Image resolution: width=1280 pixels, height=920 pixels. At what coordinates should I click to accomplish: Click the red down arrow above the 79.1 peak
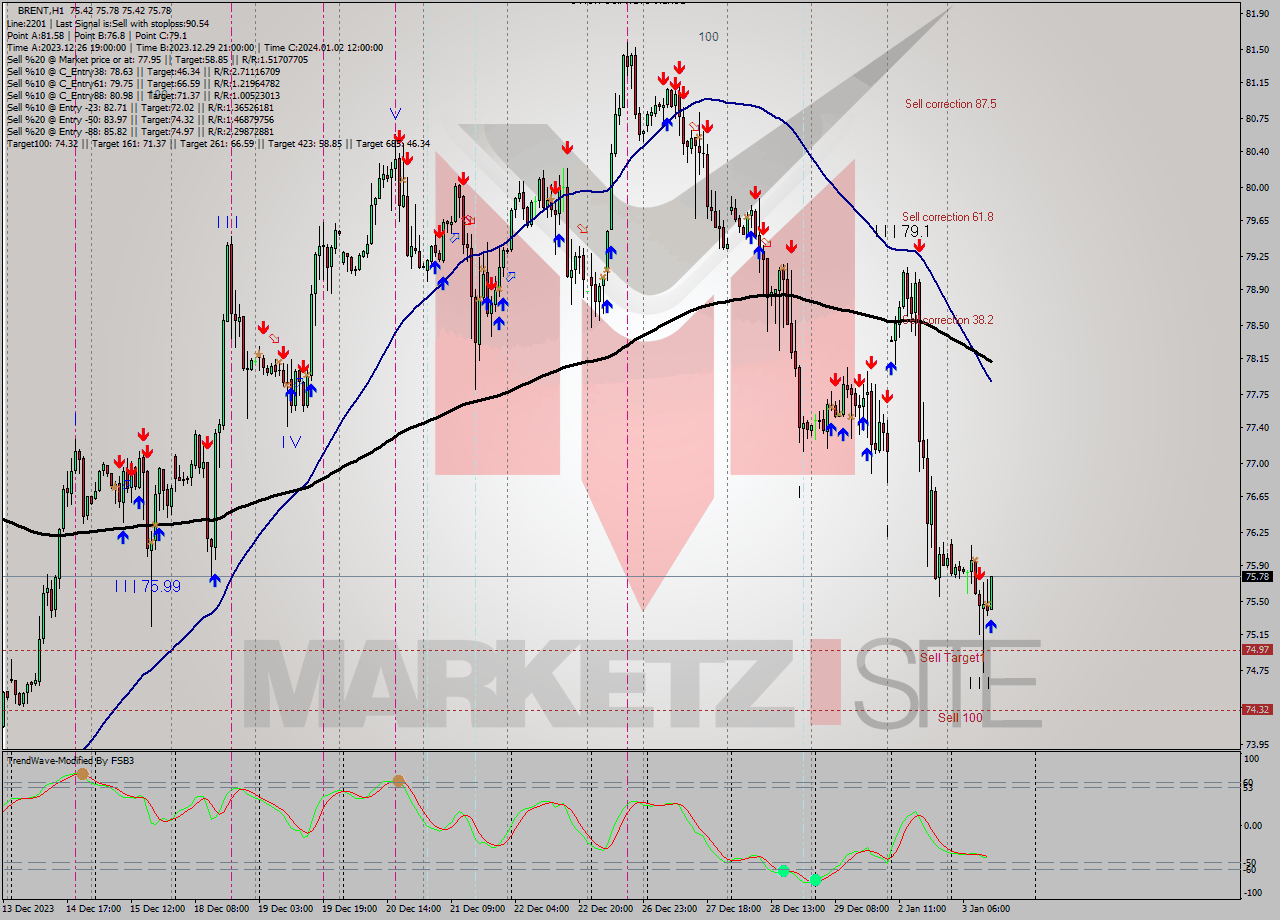(x=919, y=245)
